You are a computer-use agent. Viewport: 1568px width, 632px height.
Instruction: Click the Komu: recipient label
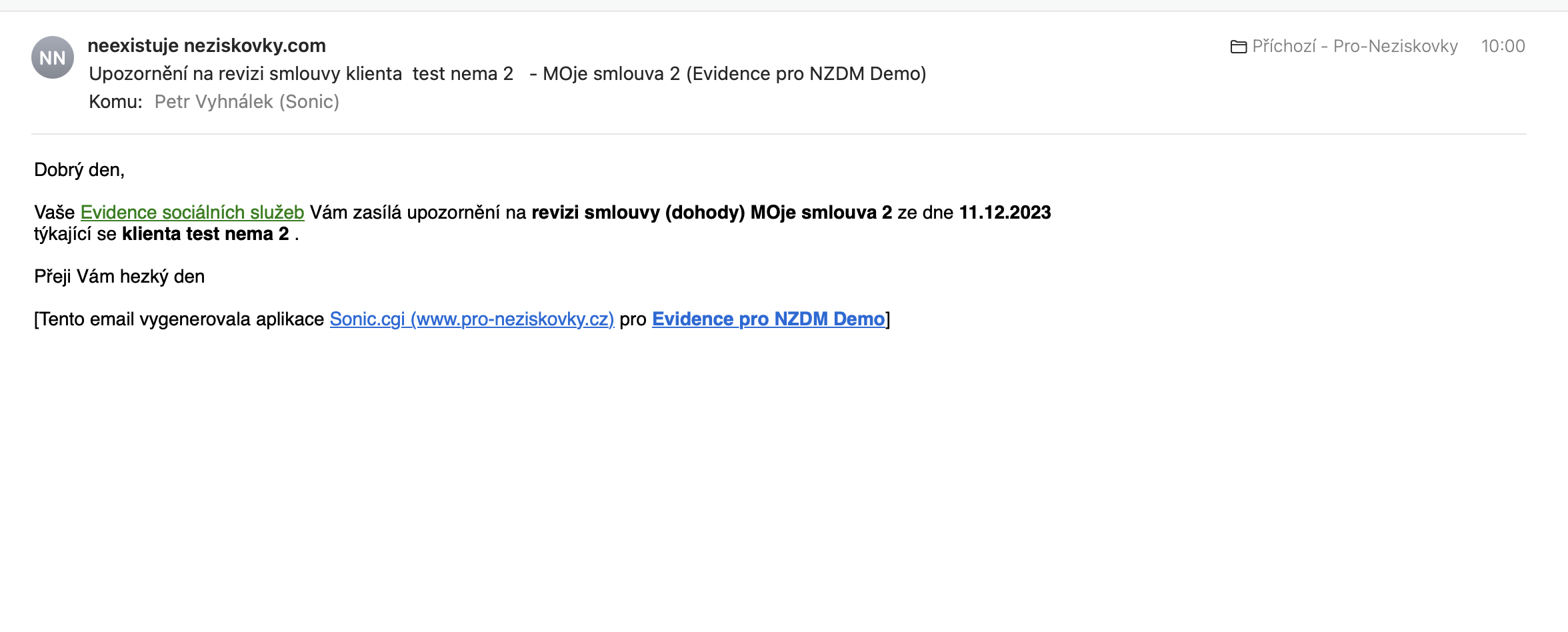(x=115, y=101)
